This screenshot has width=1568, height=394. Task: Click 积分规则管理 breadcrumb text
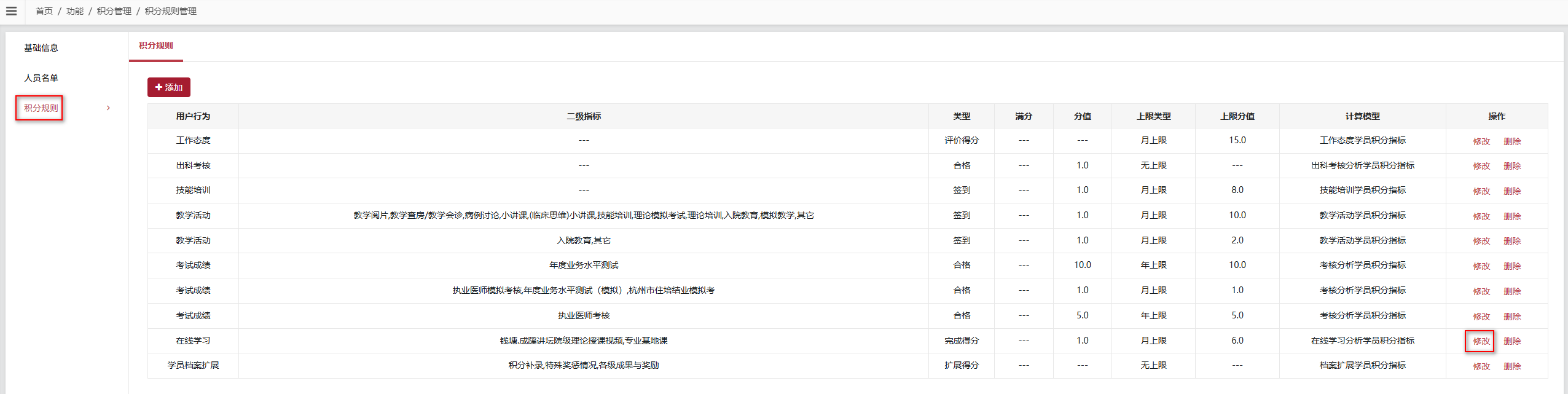click(171, 11)
